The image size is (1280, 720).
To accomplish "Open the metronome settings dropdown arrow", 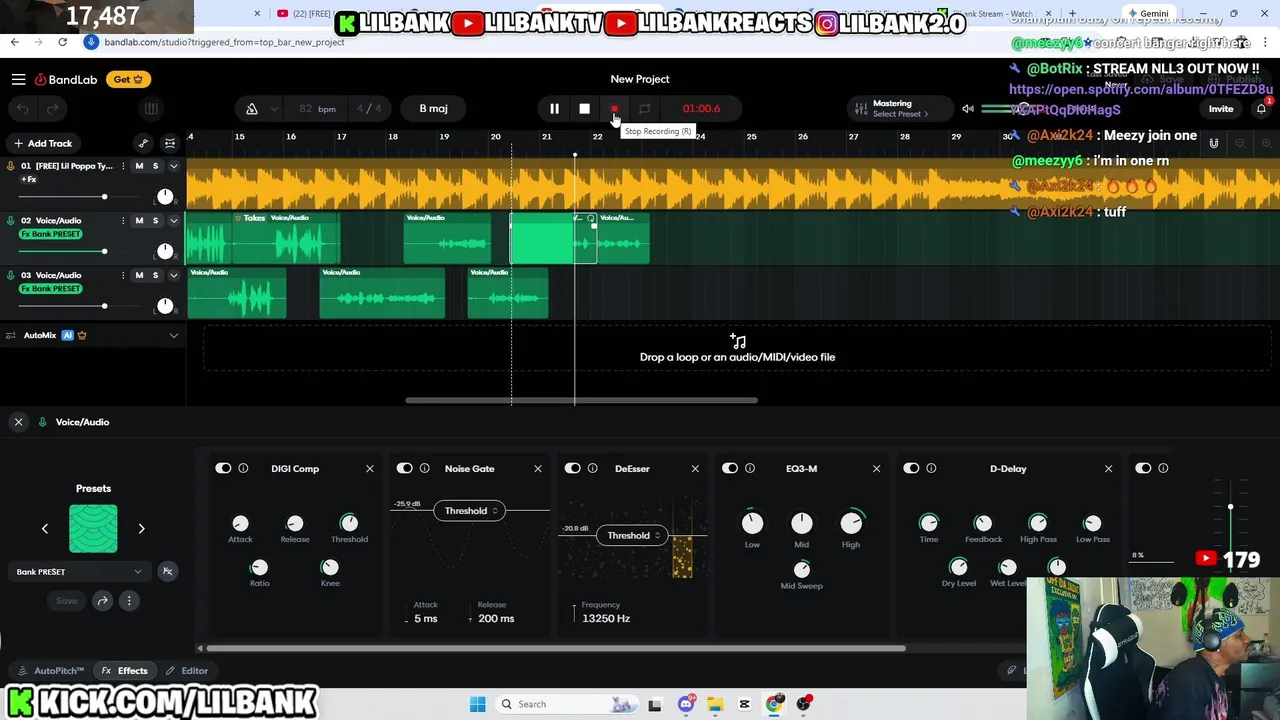I will (274, 108).
